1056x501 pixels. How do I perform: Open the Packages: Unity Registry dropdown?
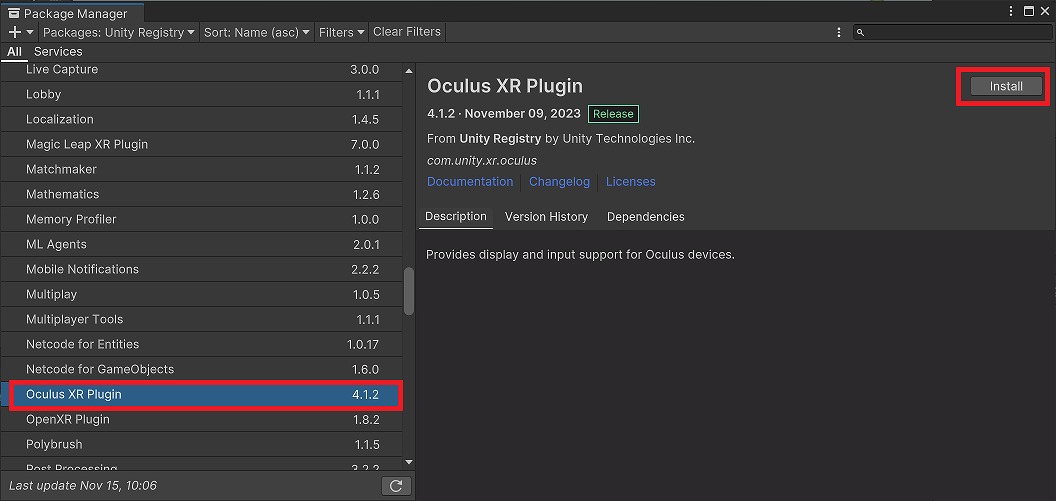119,32
